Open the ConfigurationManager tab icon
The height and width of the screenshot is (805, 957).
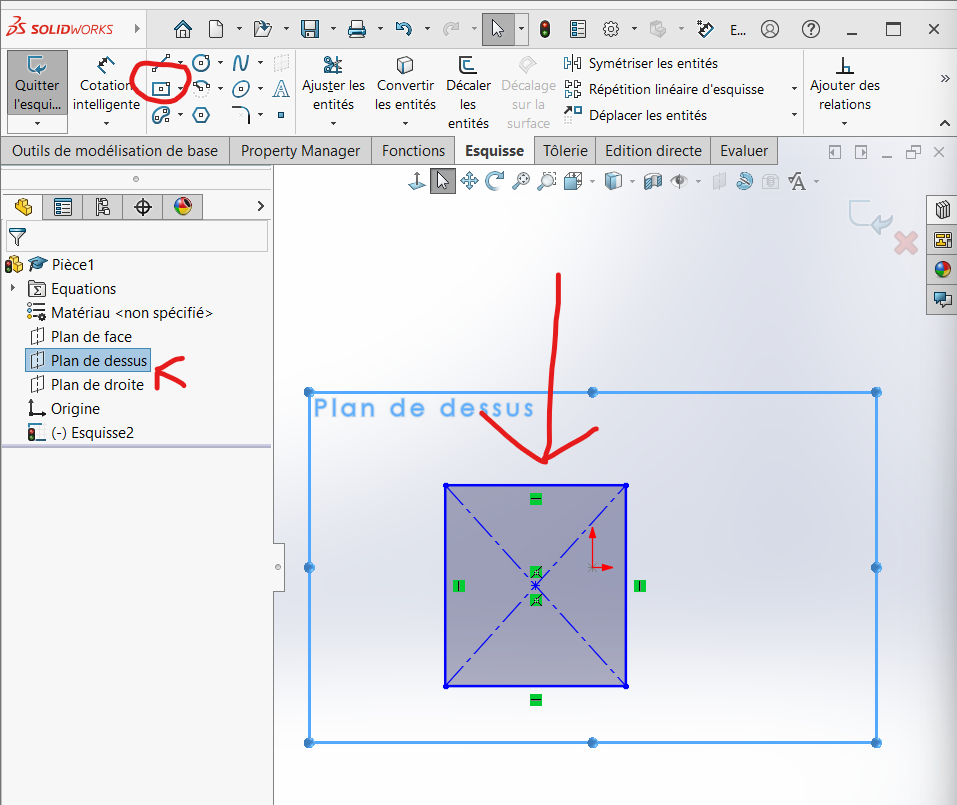point(103,207)
